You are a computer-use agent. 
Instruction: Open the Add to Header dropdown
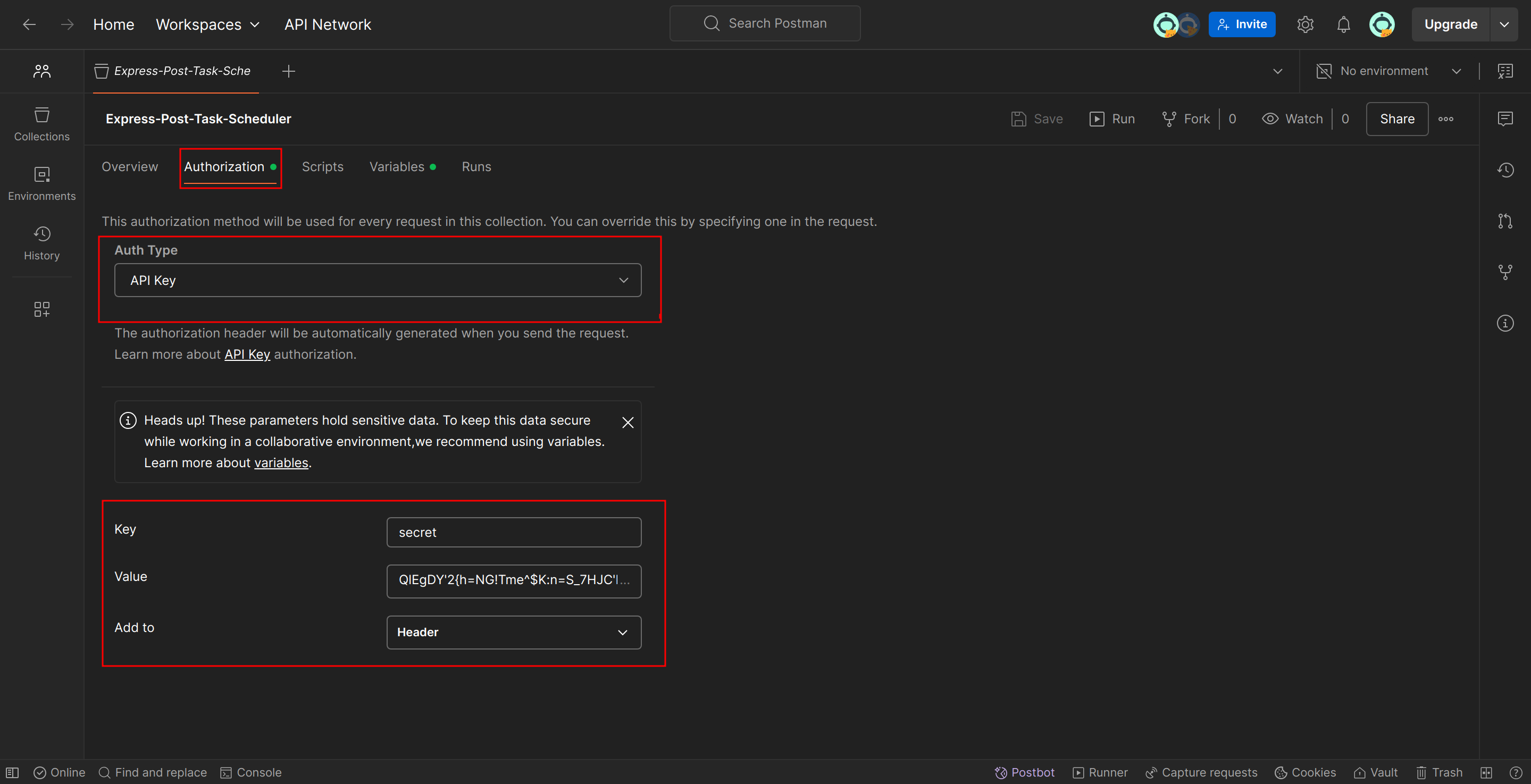[514, 632]
